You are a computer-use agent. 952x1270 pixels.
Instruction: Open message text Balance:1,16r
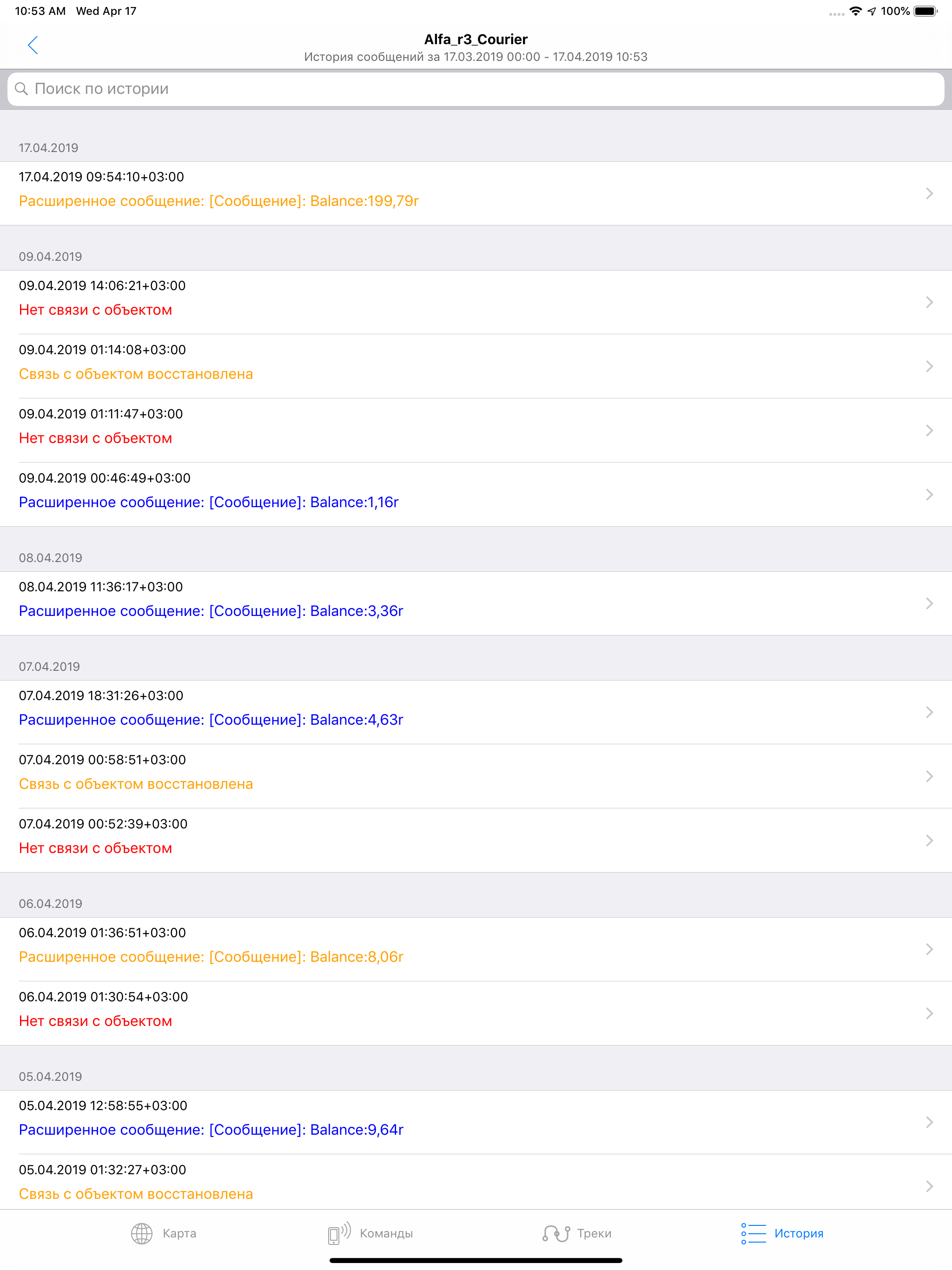pos(208,503)
